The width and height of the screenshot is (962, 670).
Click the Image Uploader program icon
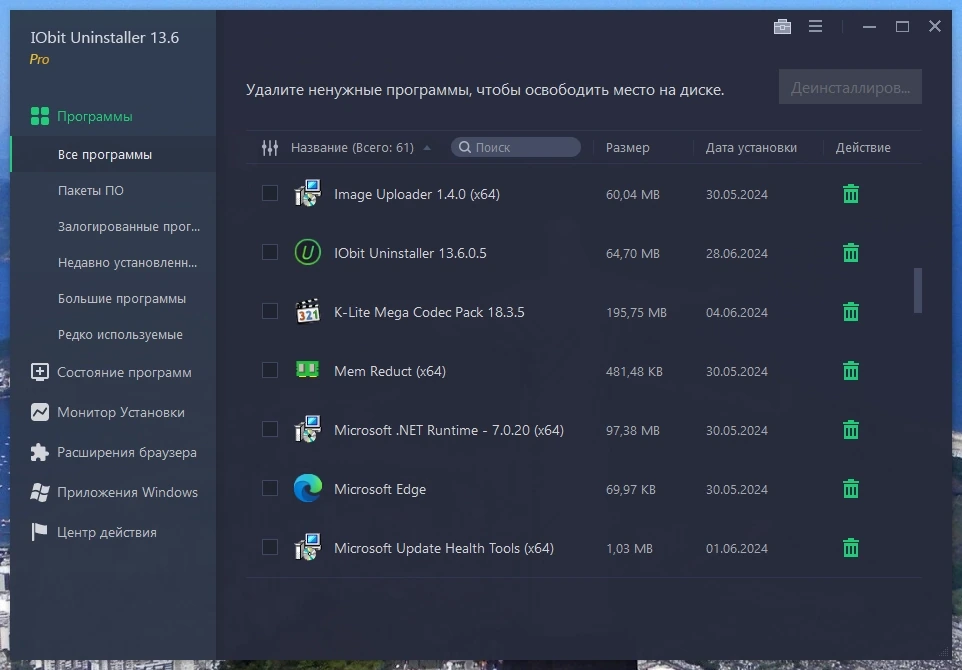(307, 193)
